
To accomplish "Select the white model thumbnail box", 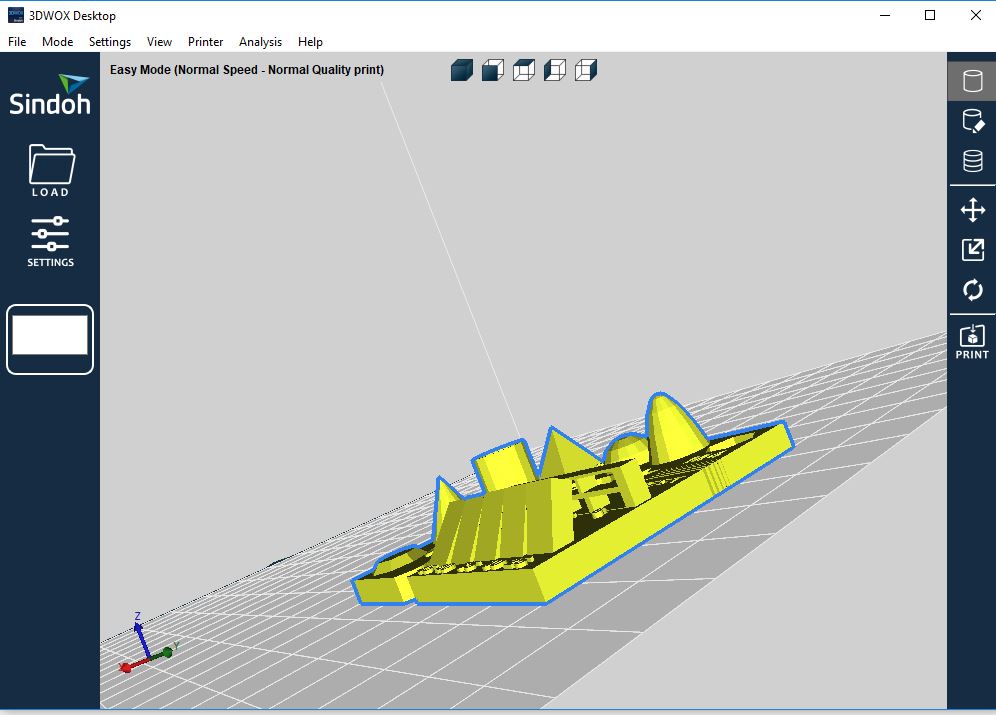I will (x=50, y=339).
